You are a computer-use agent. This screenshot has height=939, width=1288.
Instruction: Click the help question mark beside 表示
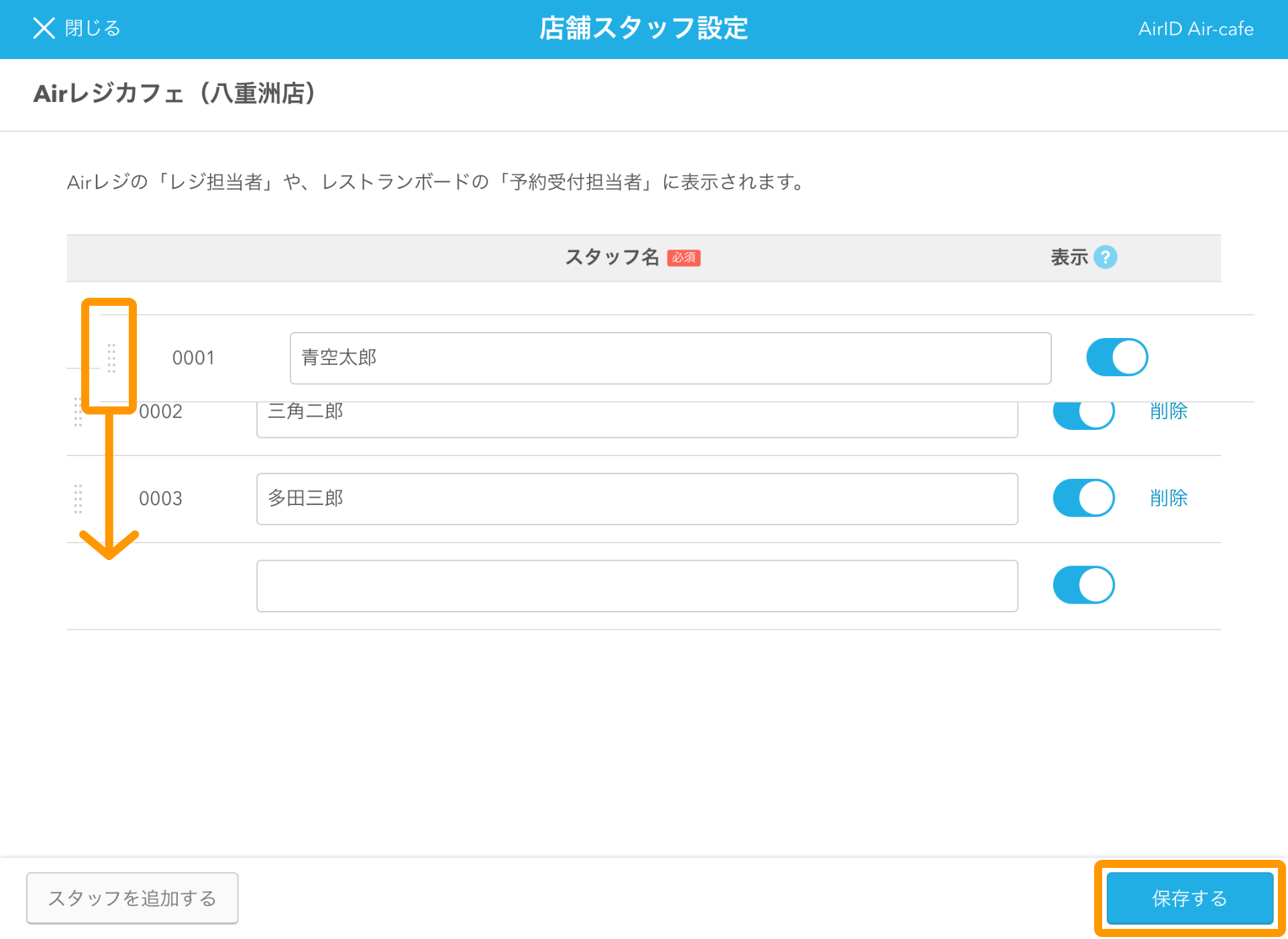tap(1105, 257)
